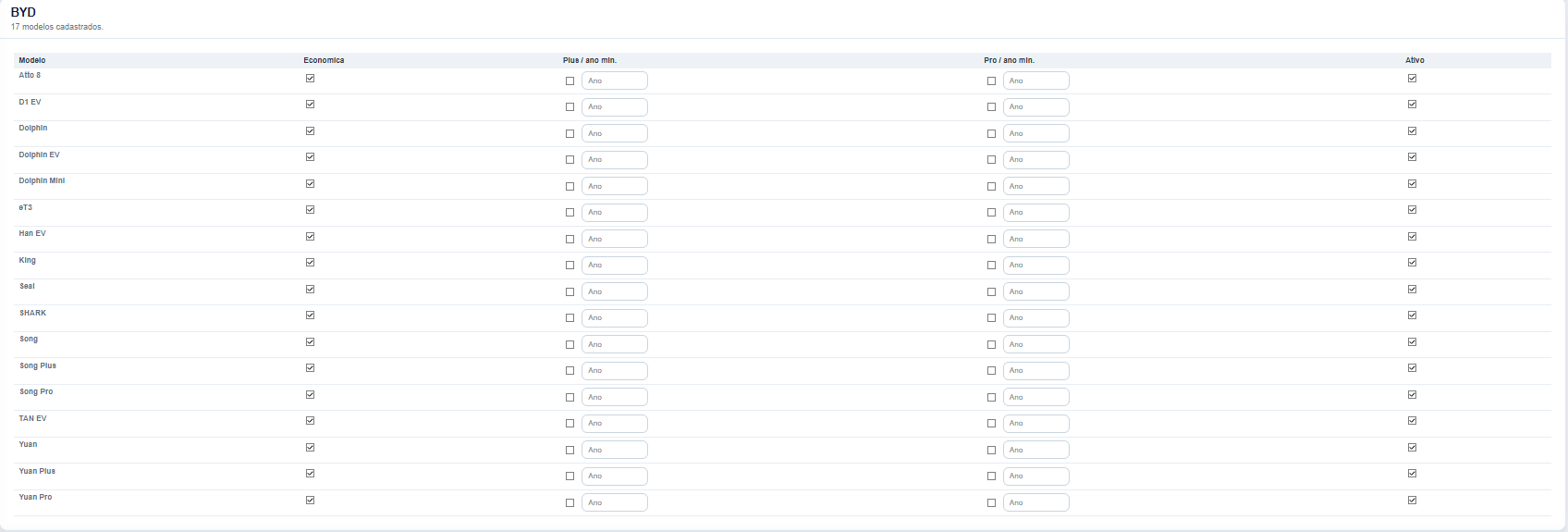Toggle Plus checkbox for Yuan Pro
The image size is (1568, 532).
click(570, 502)
